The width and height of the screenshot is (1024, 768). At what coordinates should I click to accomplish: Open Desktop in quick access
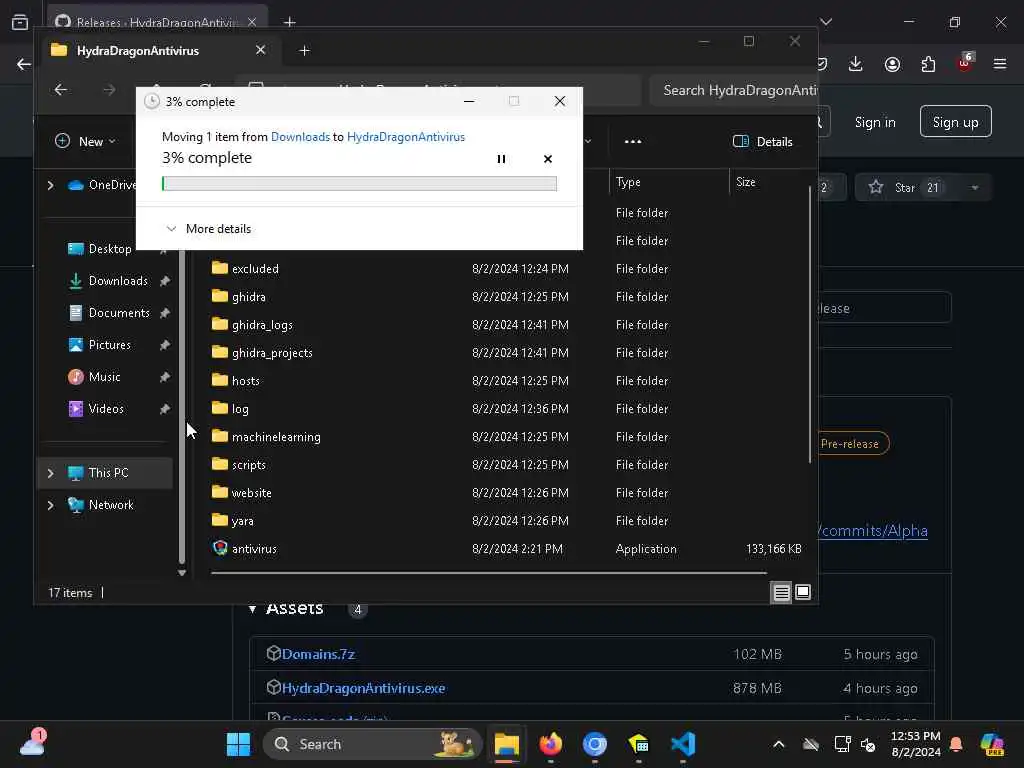99,249
